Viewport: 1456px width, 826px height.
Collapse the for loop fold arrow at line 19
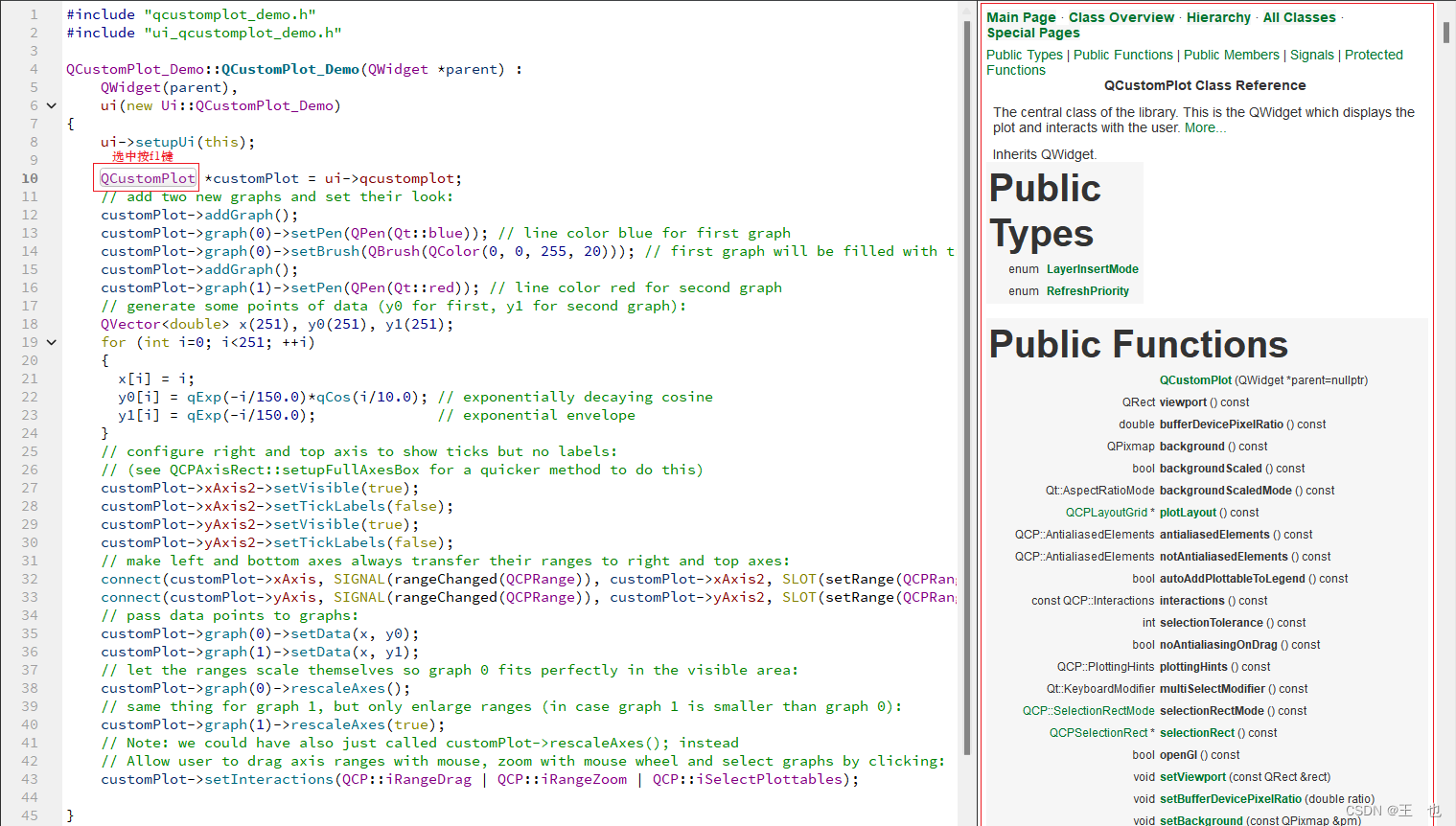[52, 342]
